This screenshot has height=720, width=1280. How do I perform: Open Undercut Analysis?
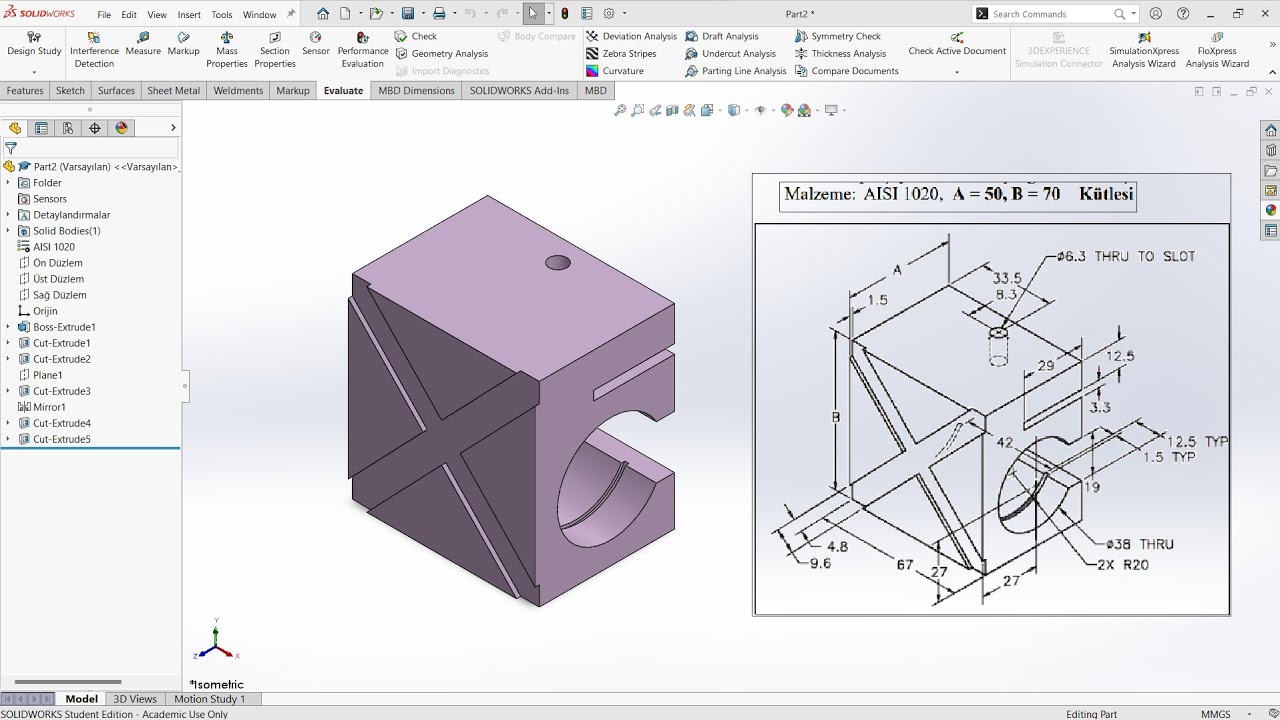coord(731,54)
